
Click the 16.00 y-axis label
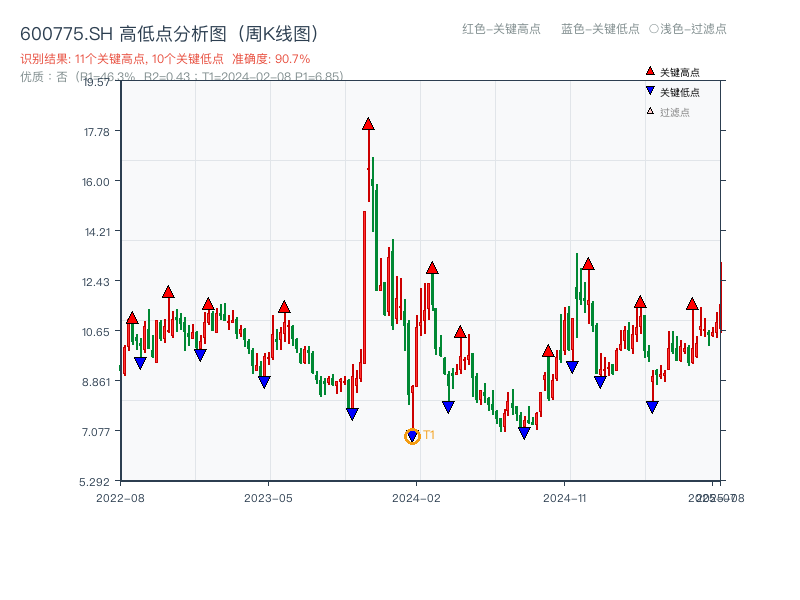96,182
